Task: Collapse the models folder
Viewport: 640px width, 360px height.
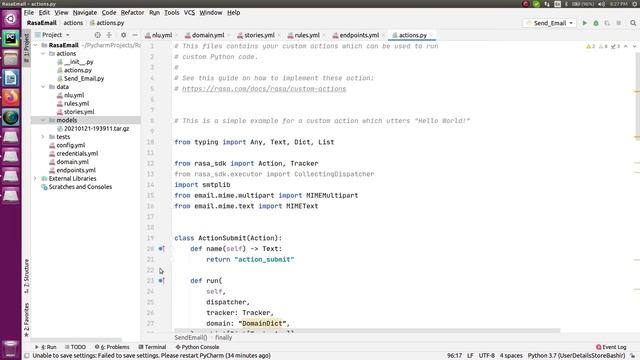Action: point(43,120)
